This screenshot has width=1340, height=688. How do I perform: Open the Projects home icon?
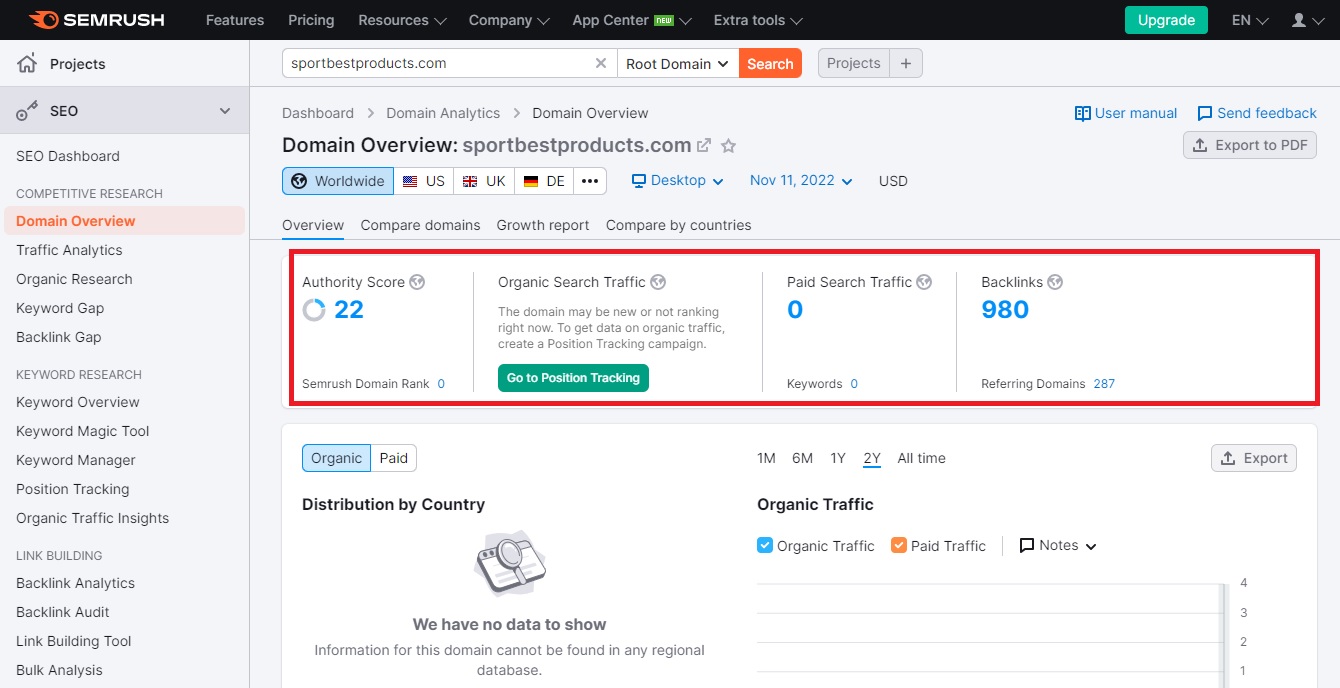pyautogui.click(x=27, y=64)
